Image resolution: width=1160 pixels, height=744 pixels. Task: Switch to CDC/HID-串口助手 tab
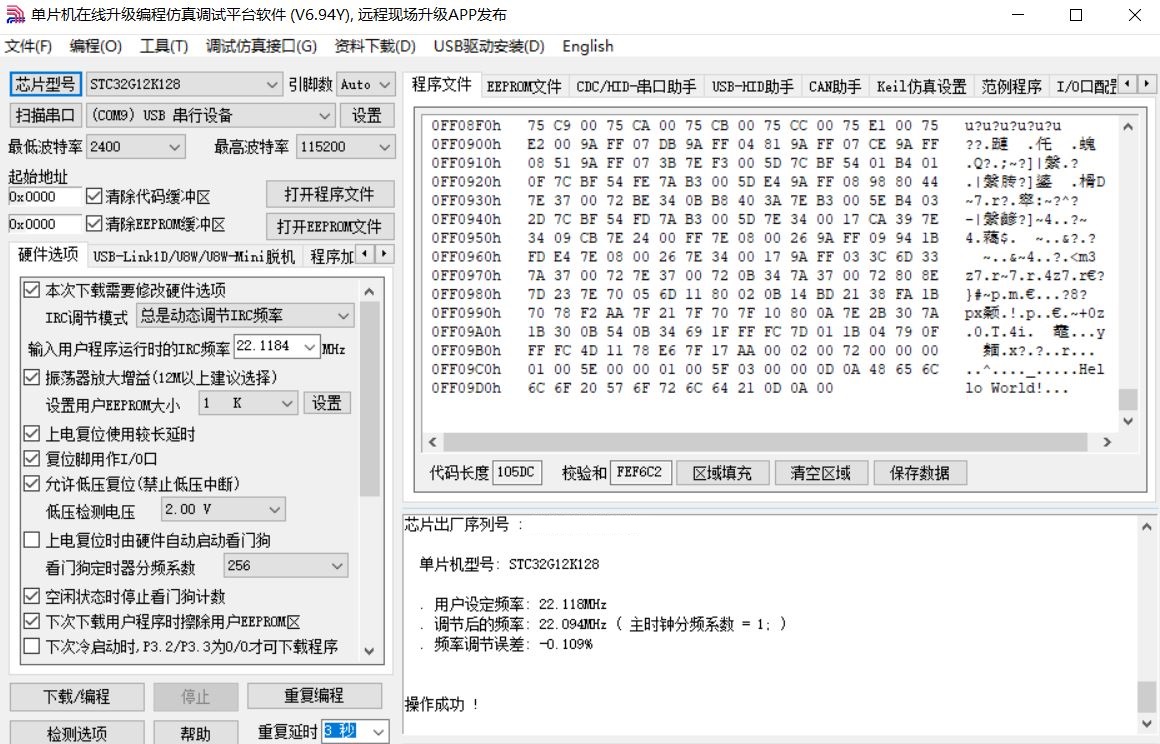click(636, 87)
